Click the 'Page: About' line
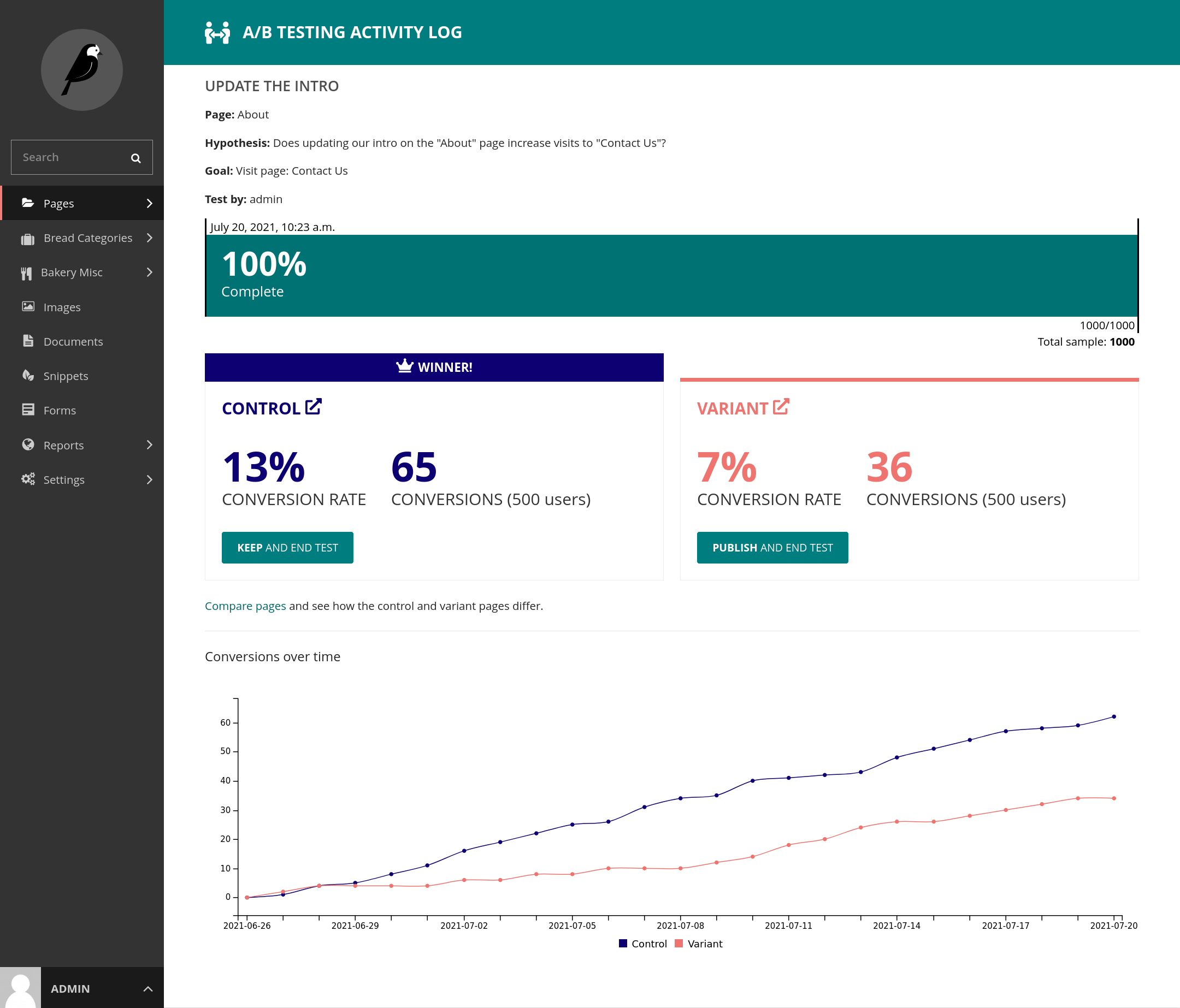The image size is (1180, 1008). pyautogui.click(x=237, y=115)
